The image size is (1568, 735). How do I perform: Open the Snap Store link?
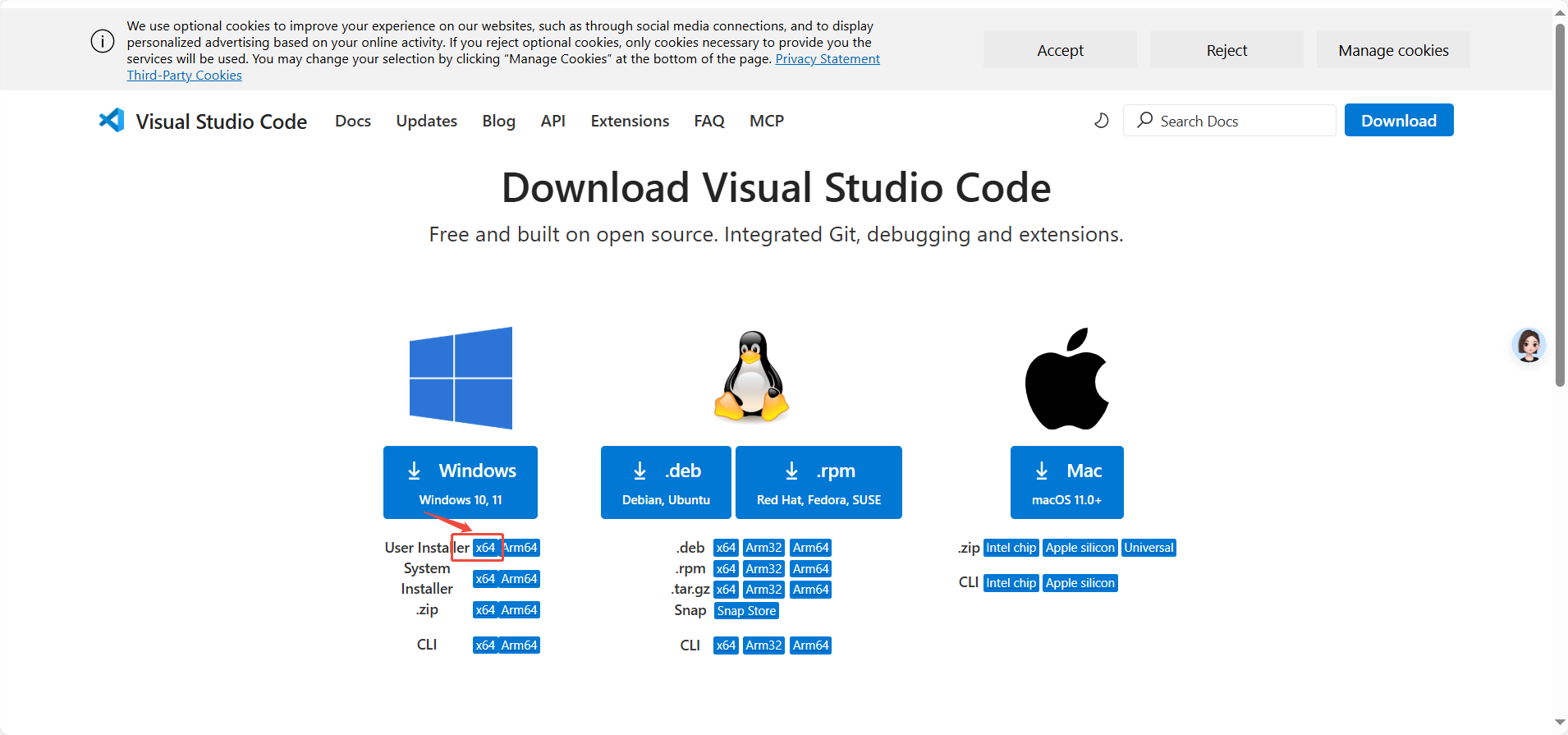746,611
